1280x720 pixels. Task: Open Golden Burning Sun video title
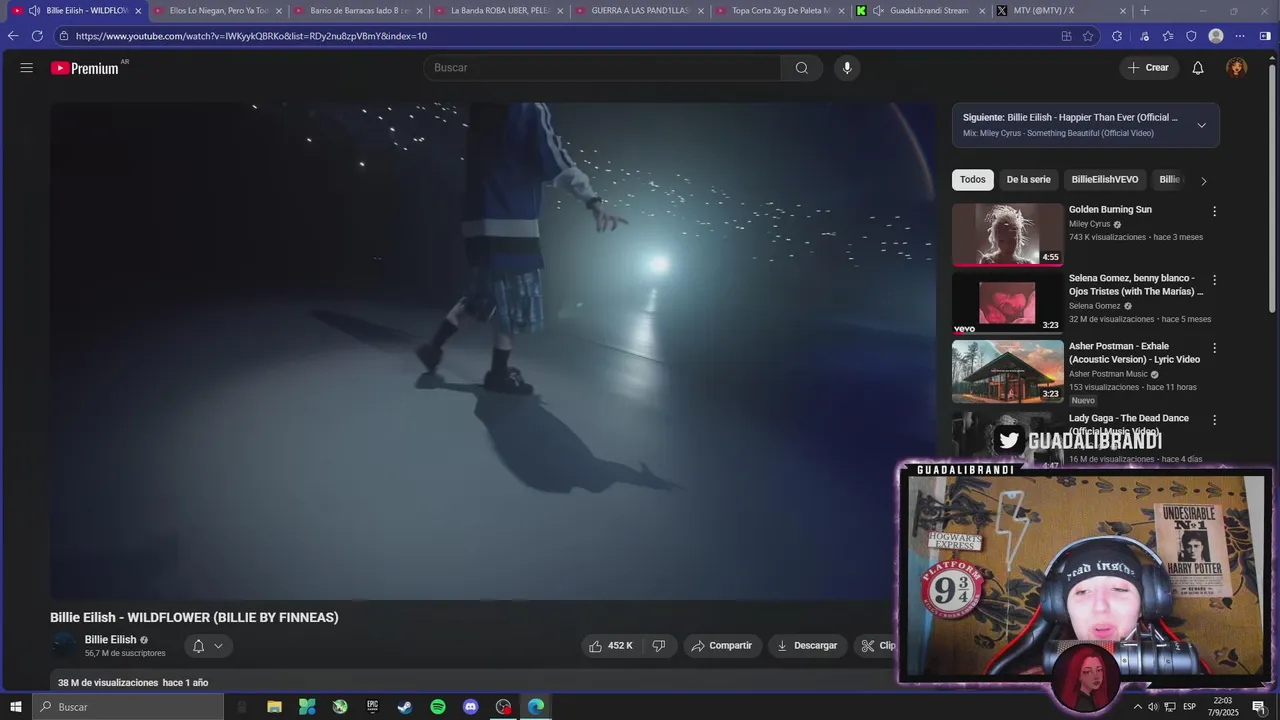1110,210
